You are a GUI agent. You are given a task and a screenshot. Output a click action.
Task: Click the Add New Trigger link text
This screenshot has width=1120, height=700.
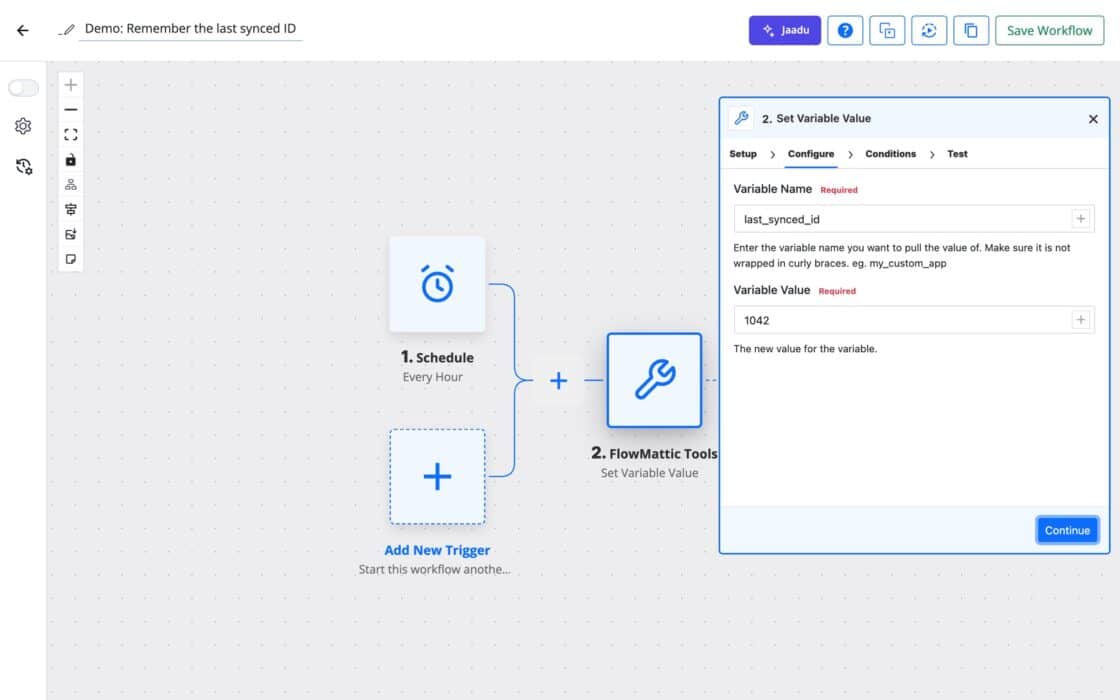[437, 550]
